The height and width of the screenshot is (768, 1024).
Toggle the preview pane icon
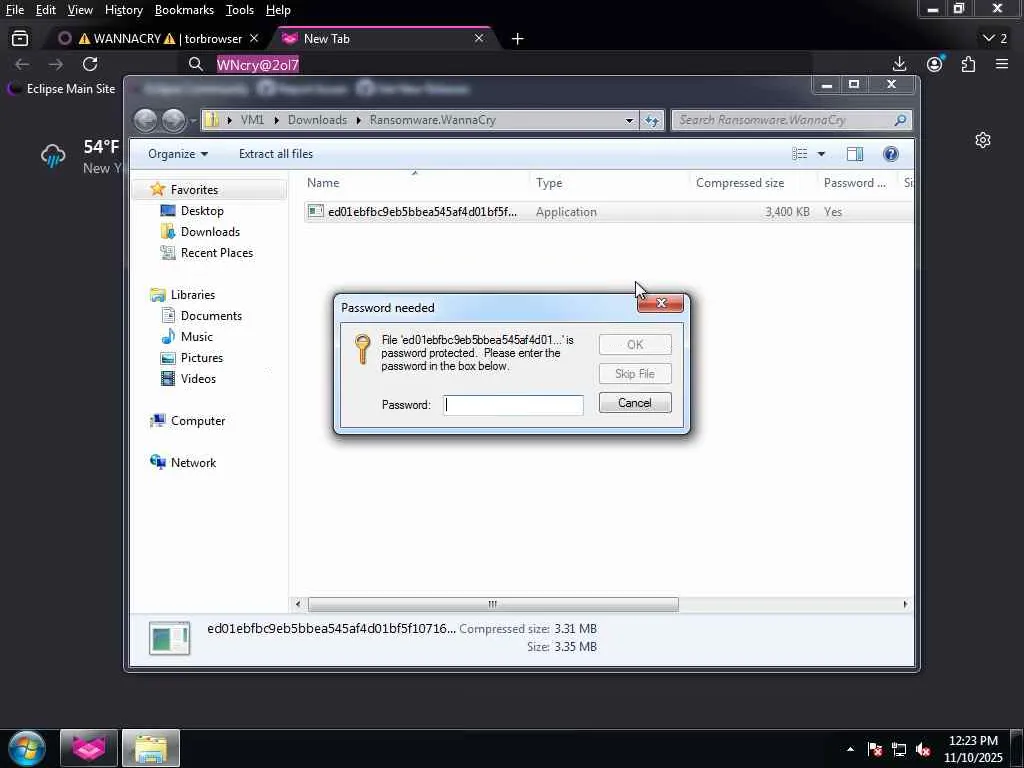[x=855, y=153]
